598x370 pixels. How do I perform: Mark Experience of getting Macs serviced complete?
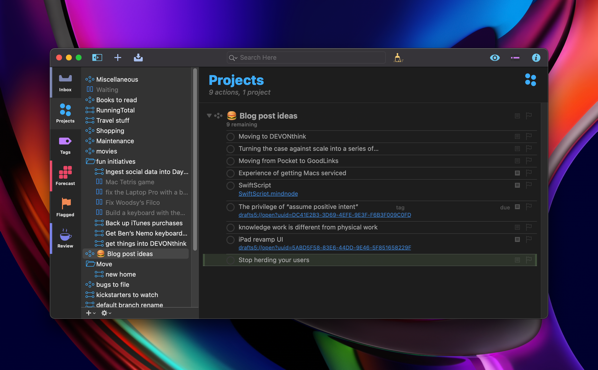coord(230,173)
